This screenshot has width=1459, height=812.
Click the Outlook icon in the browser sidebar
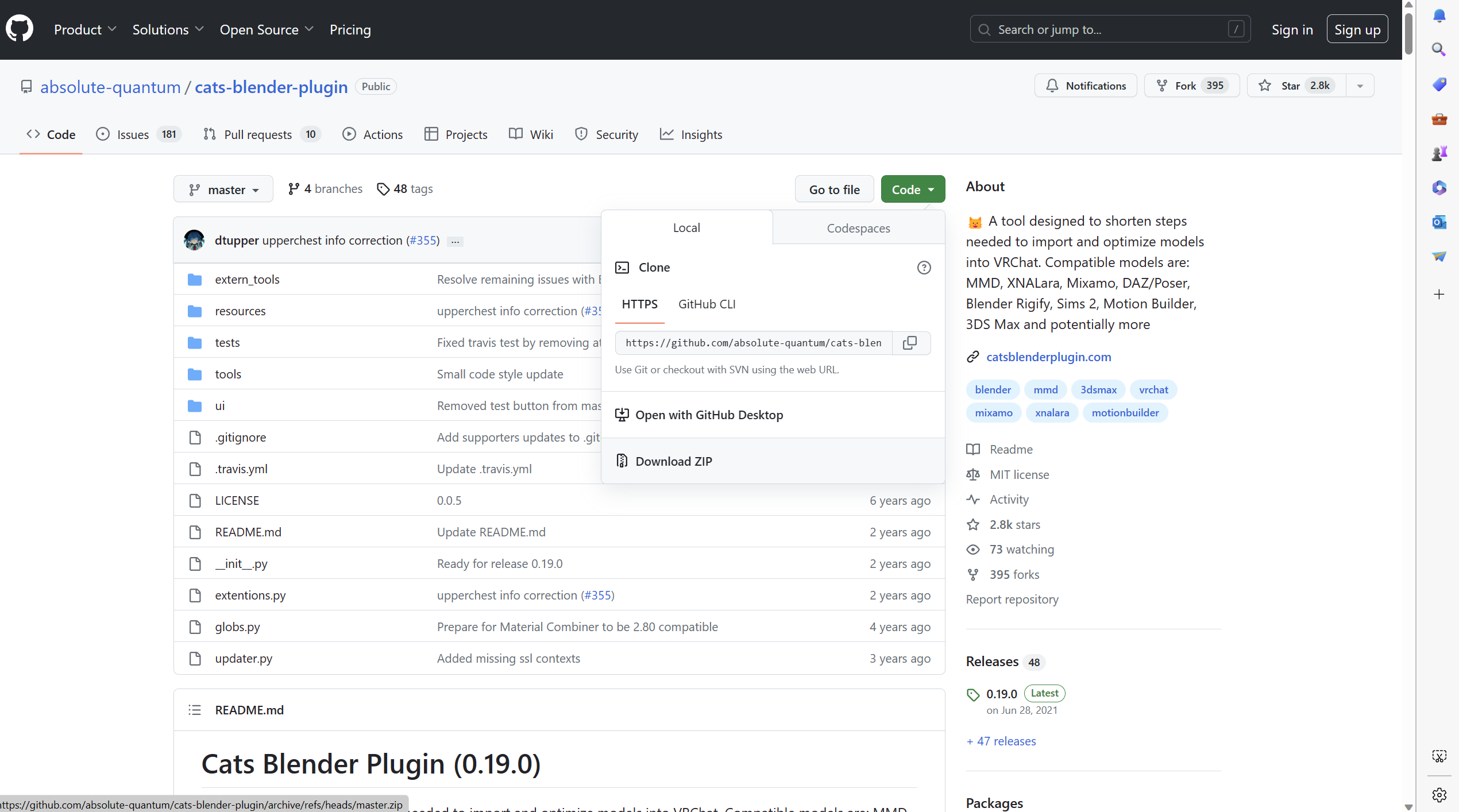tap(1439, 222)
